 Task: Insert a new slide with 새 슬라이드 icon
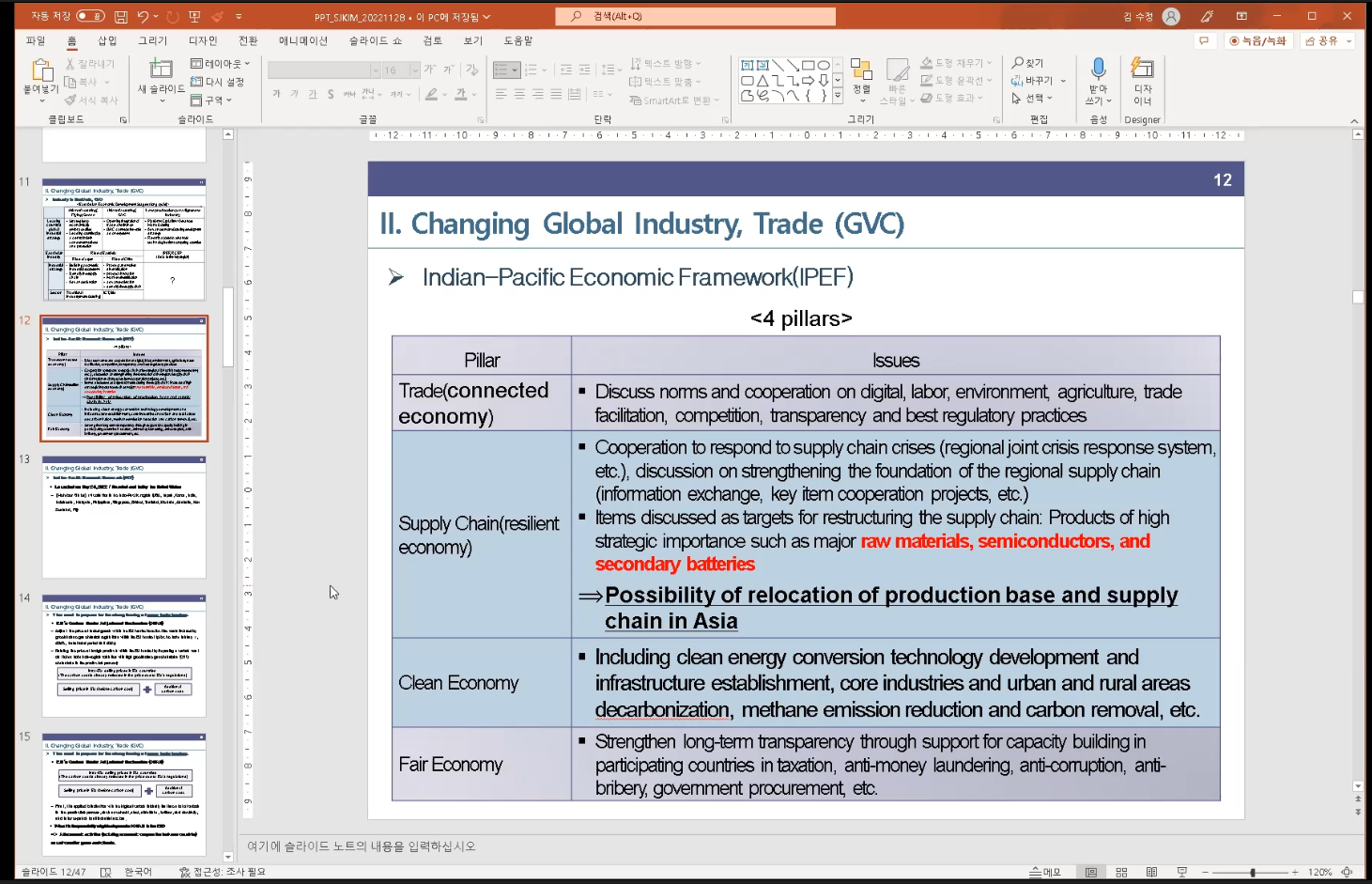point(161,70)
